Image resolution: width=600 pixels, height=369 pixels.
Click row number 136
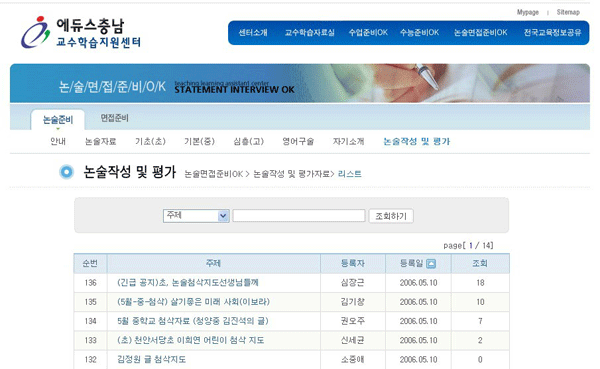pos(90,283)
